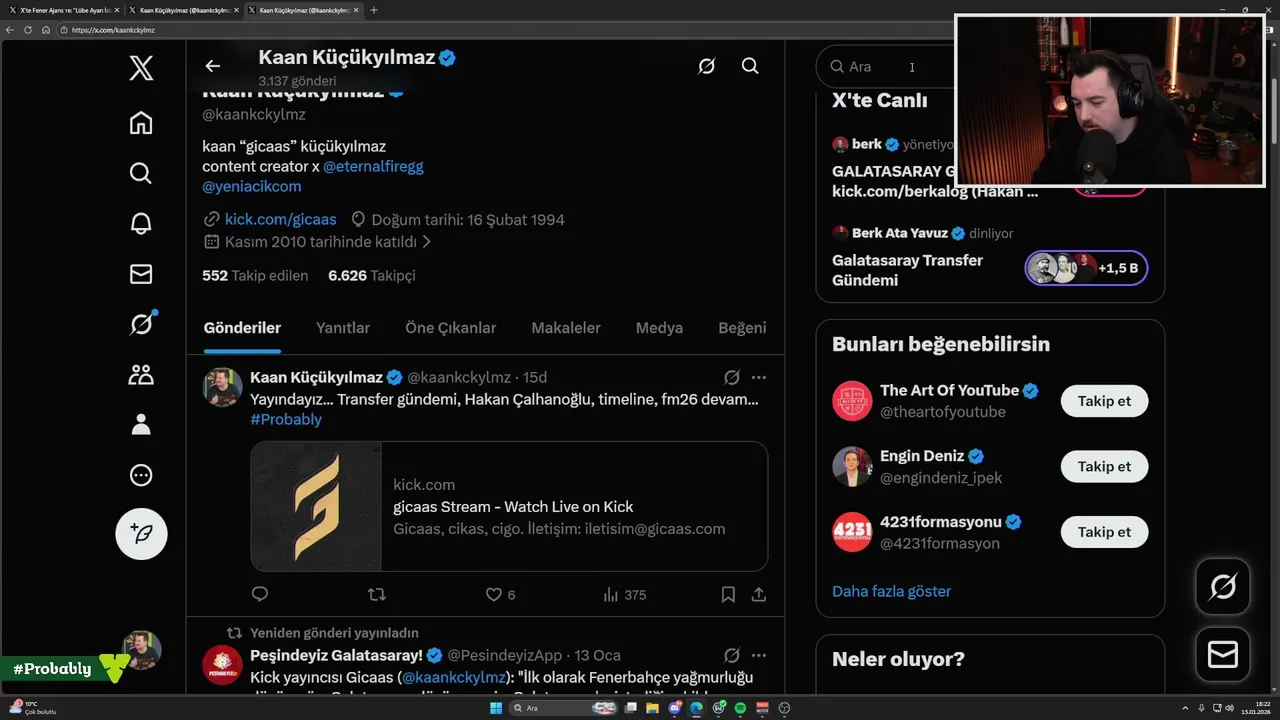Open the 552 Takip edilen list
Screen dimensions: 1280x720
255,275
